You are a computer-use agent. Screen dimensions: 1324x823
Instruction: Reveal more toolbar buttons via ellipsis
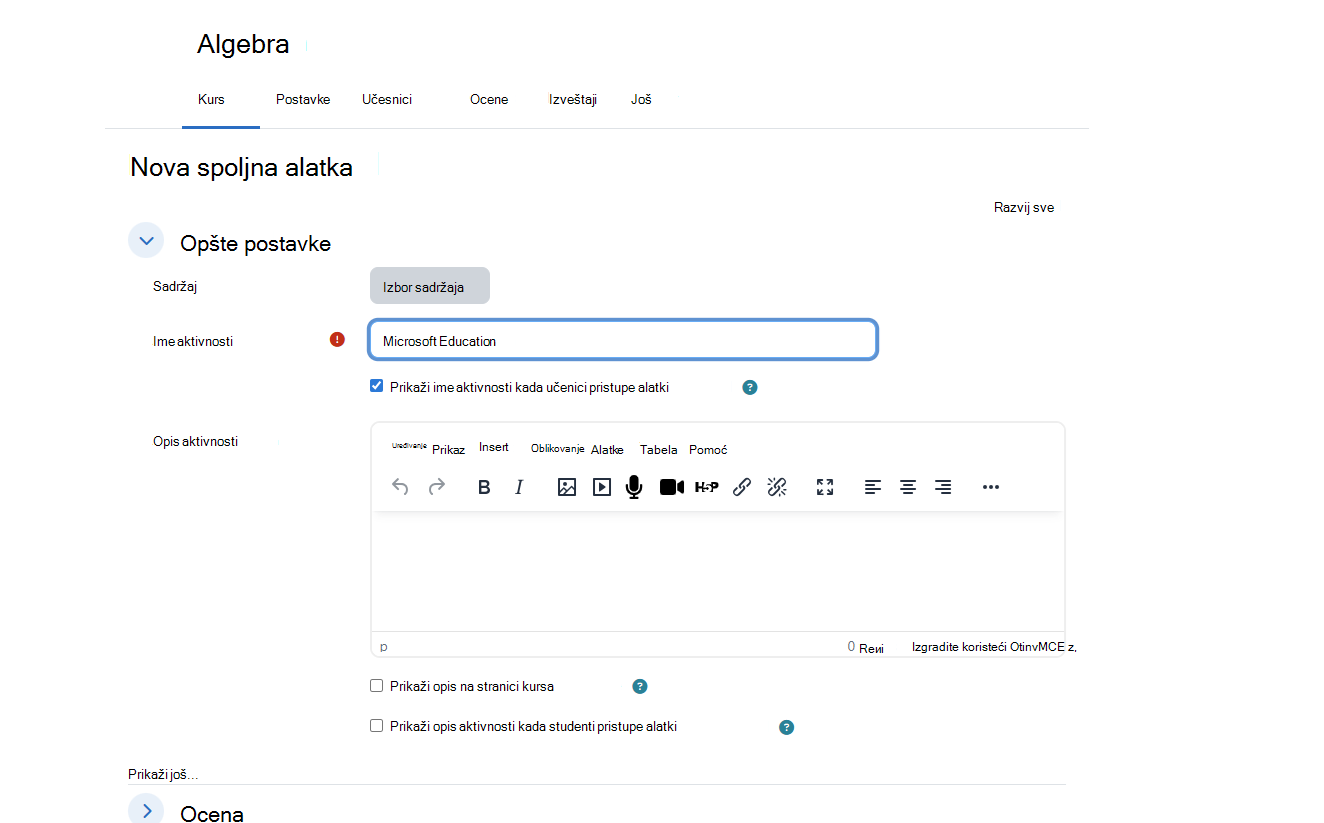click(x=991, y=487)
